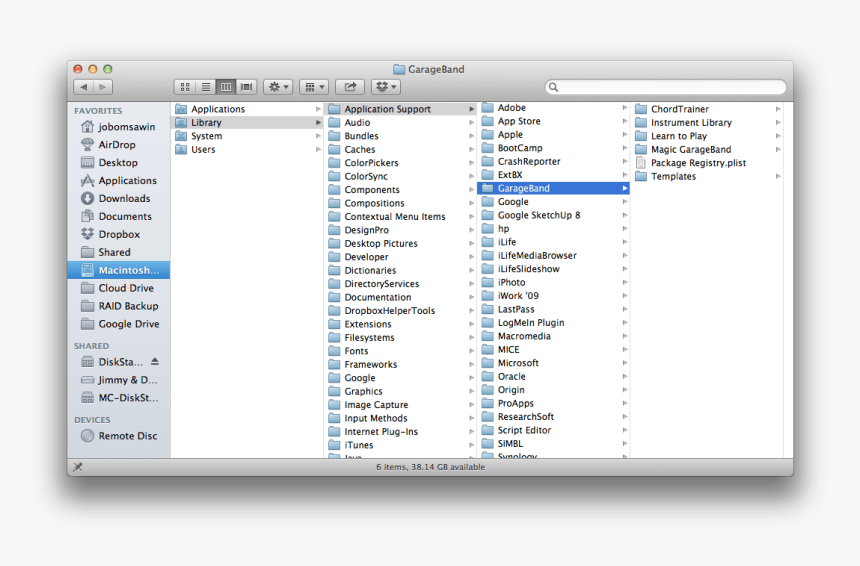Expand the iPhoto folder arrow

[x=624, y=282]
